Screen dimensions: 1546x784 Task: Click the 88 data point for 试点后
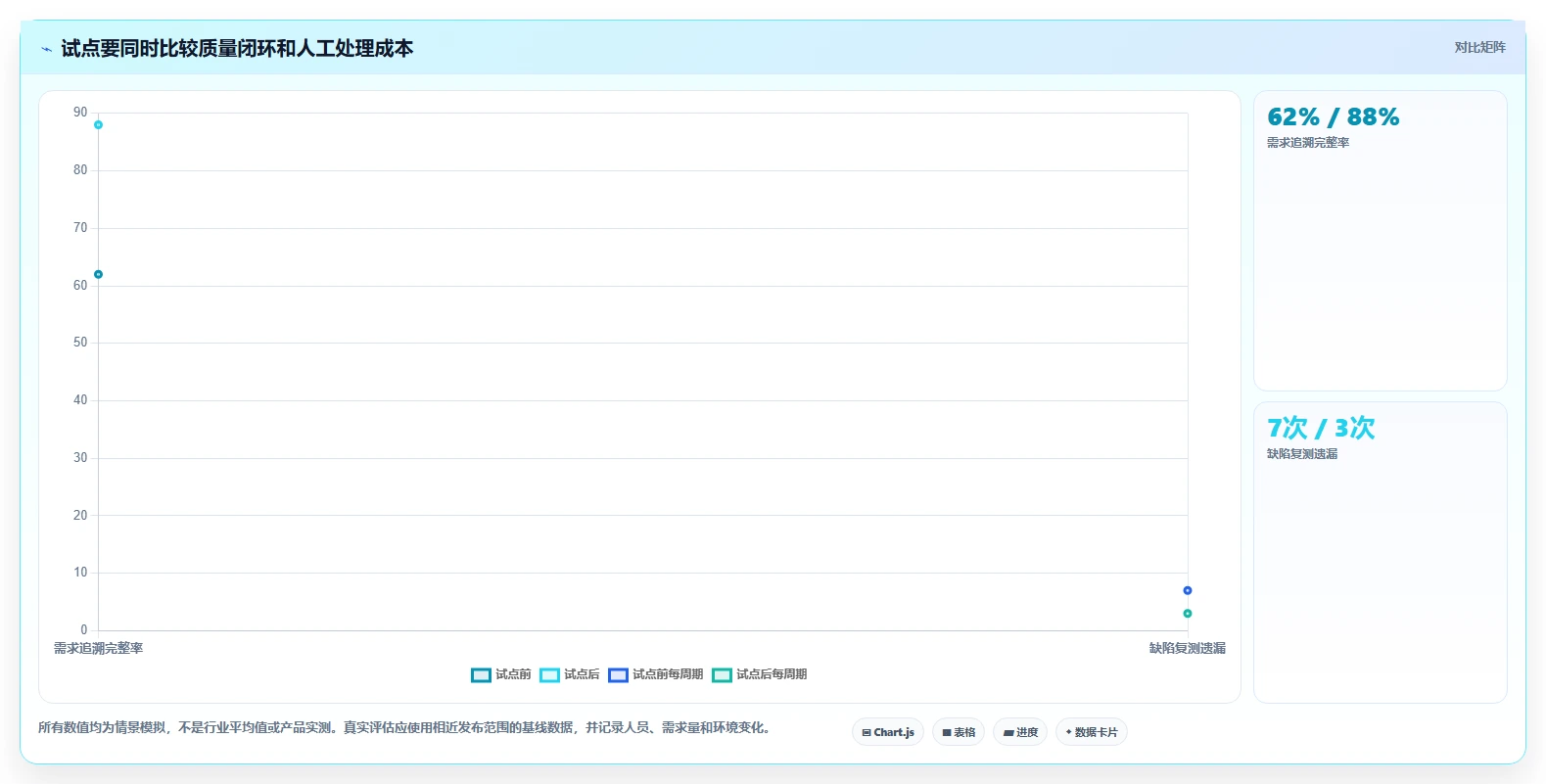click(x=98, y=125)
